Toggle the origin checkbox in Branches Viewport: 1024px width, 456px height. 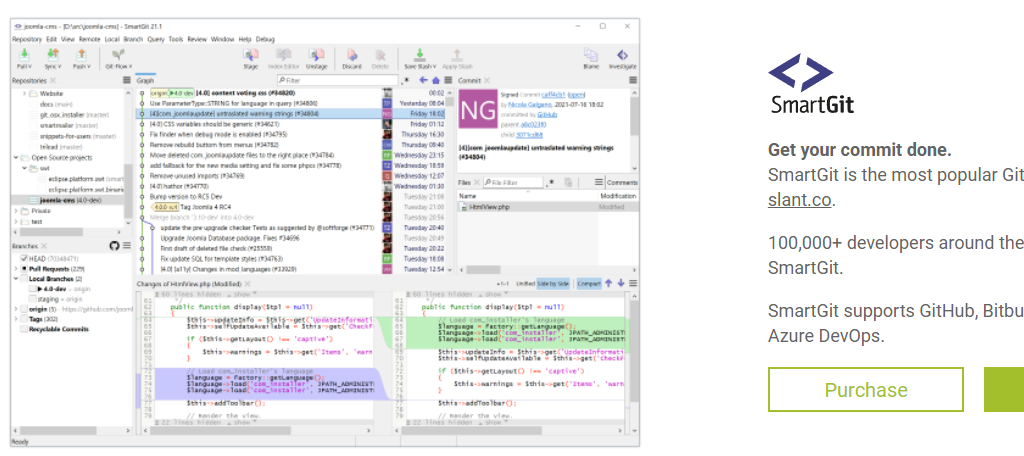(x=24, y=309)
